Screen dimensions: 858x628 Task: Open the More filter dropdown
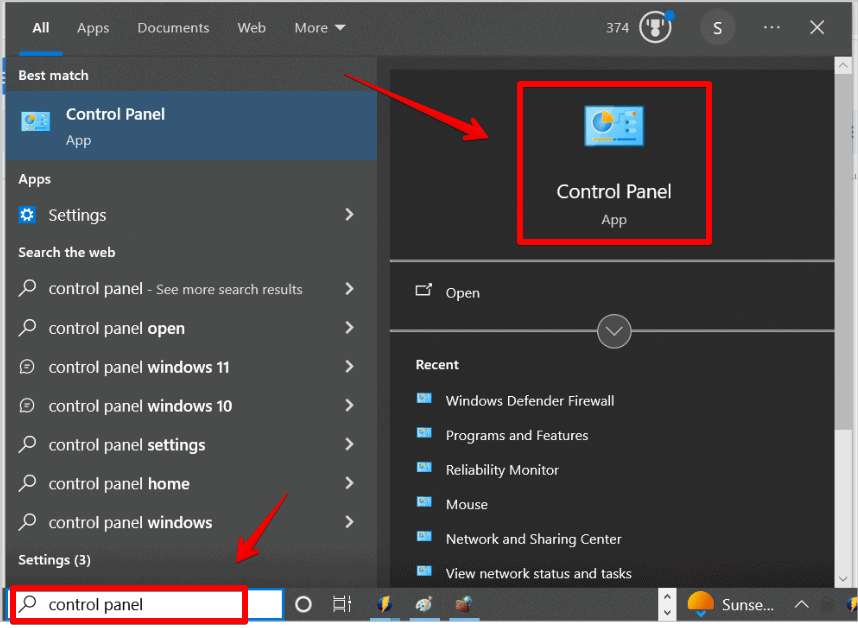click(x=320, y=28)
